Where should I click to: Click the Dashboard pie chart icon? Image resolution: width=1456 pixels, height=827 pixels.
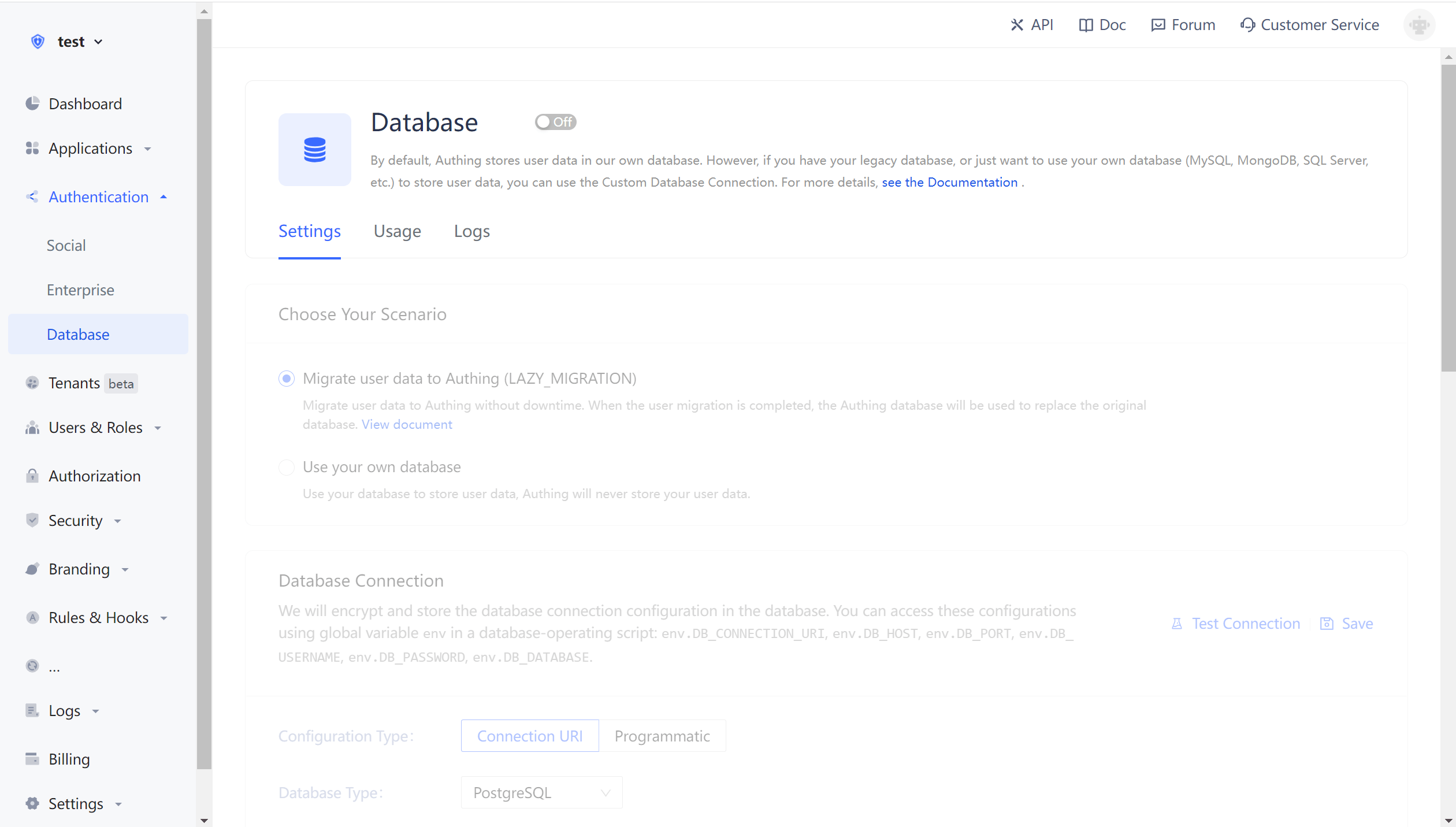tap(32, 103)
